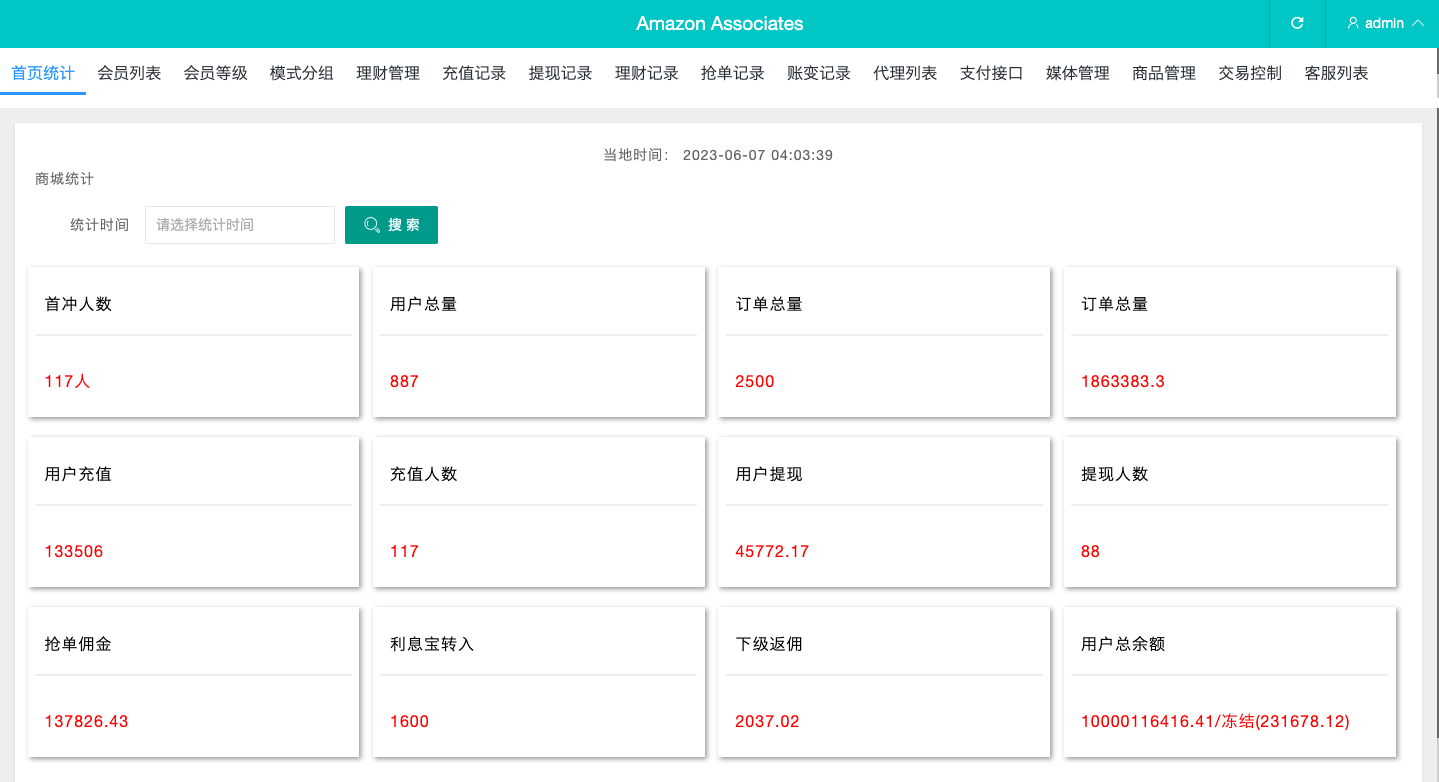Open the 支付接口 tab

click(x=991, y=73)
